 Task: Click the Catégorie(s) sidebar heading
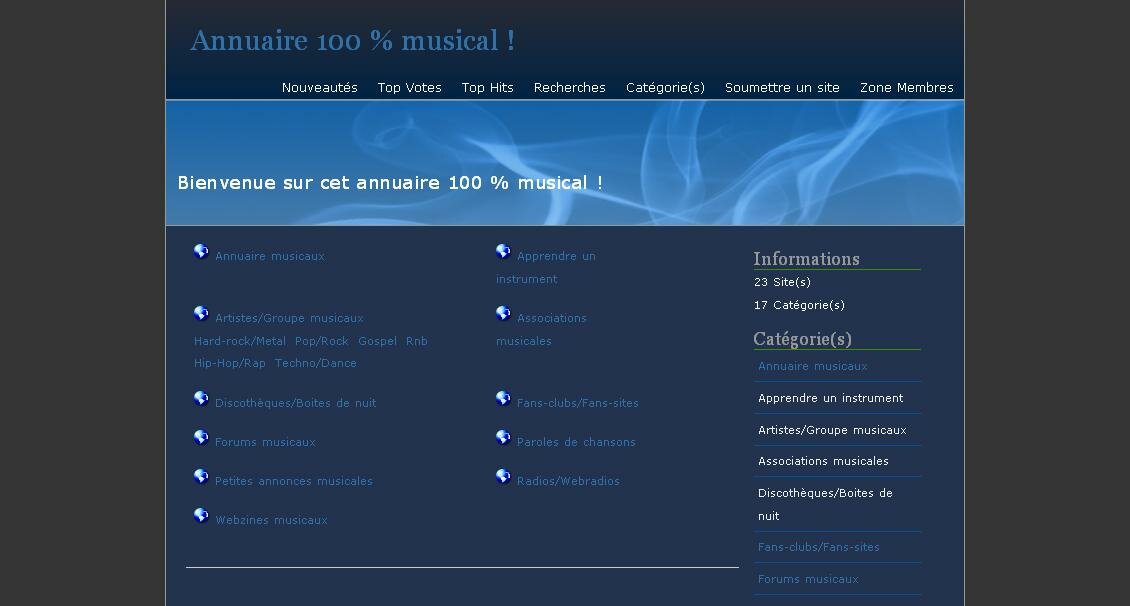click(x=802, y=339)
